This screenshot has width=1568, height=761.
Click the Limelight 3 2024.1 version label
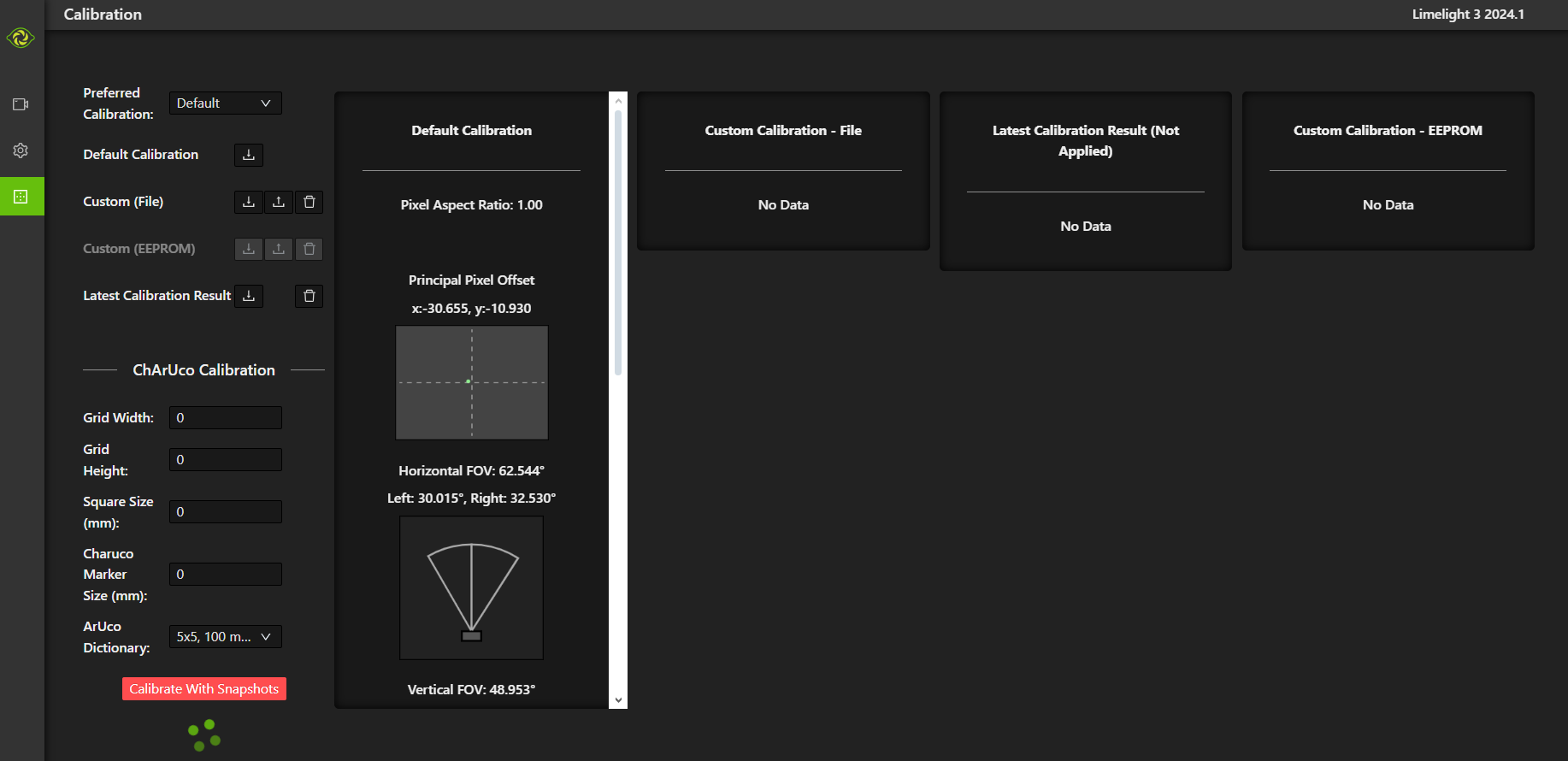tap(1468, 15)
